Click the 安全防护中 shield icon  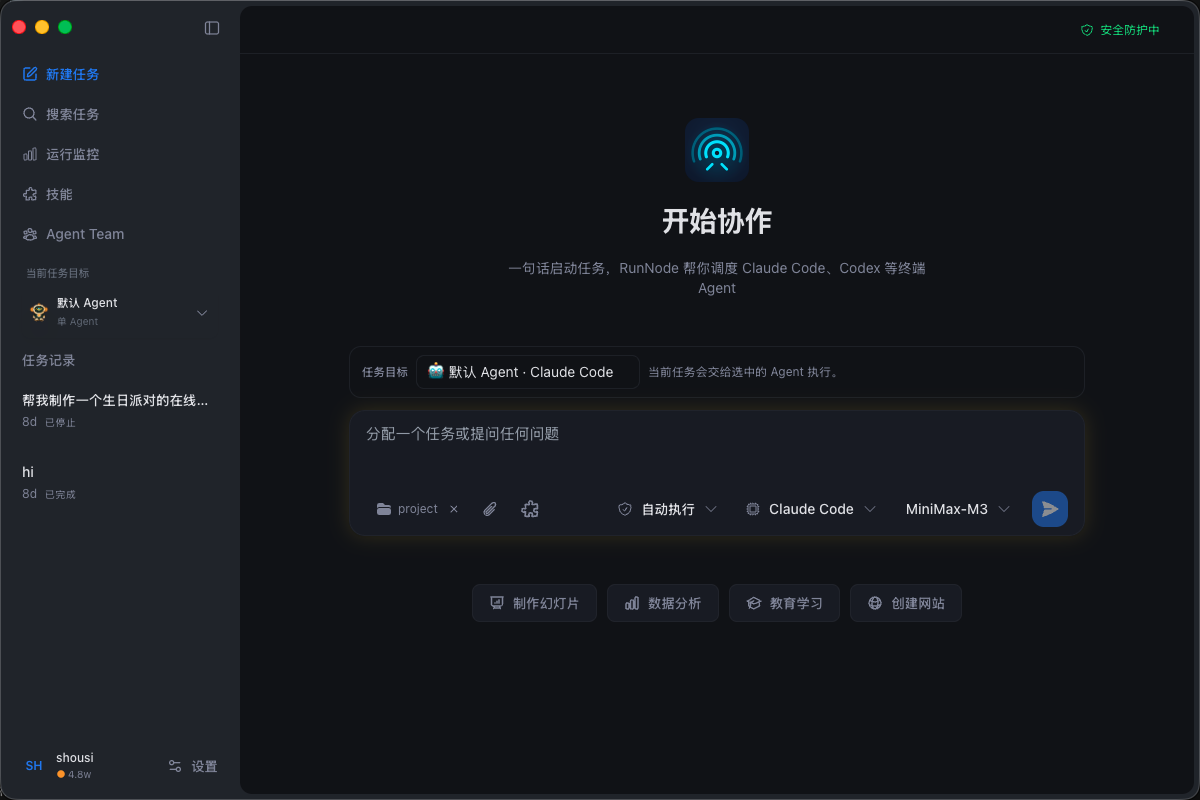[1087, 30]
